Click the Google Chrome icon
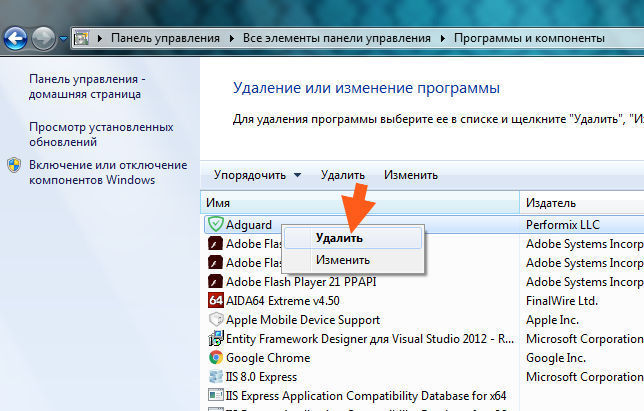644x411 pixels. 216,358
